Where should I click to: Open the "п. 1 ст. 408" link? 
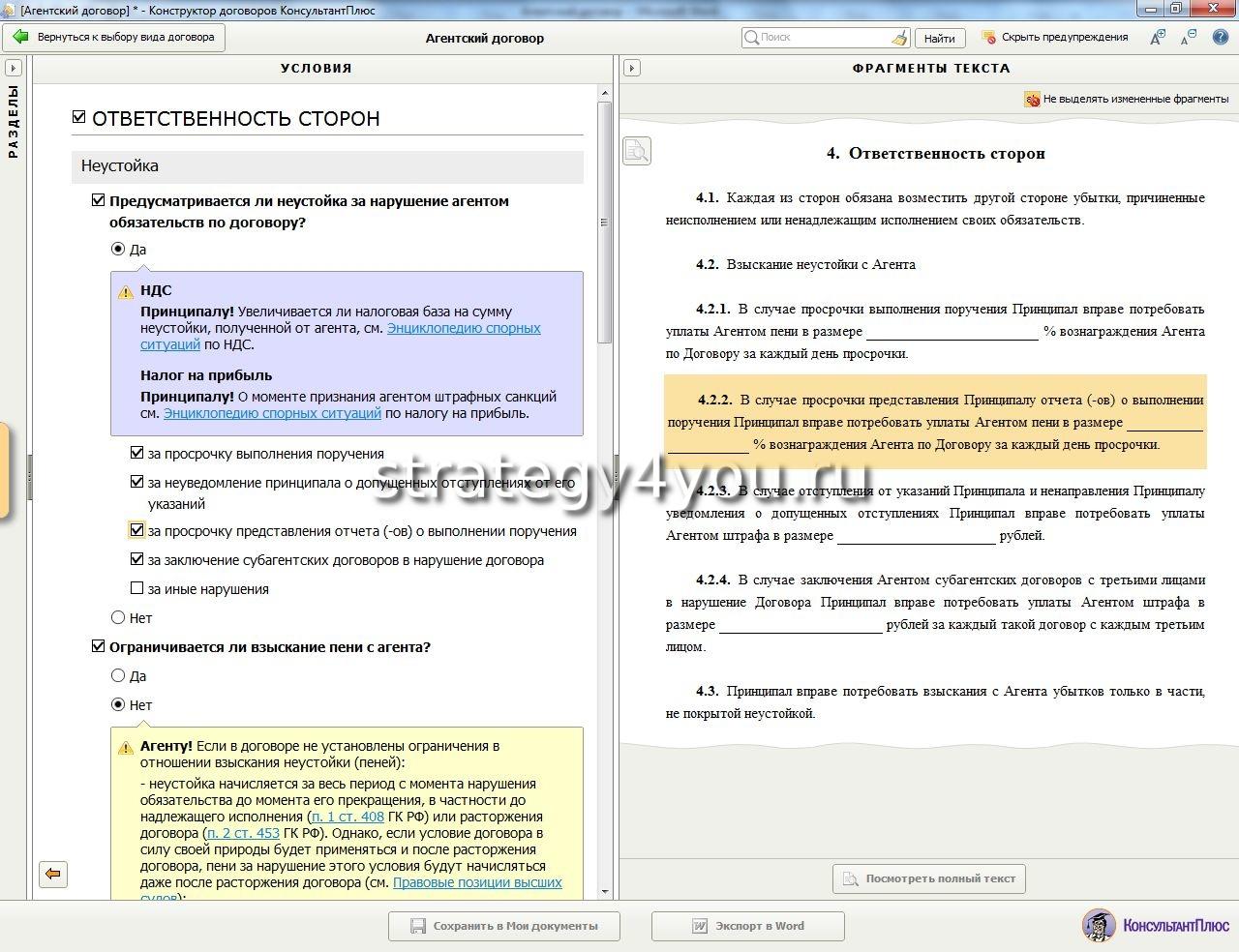coord(348,817)
